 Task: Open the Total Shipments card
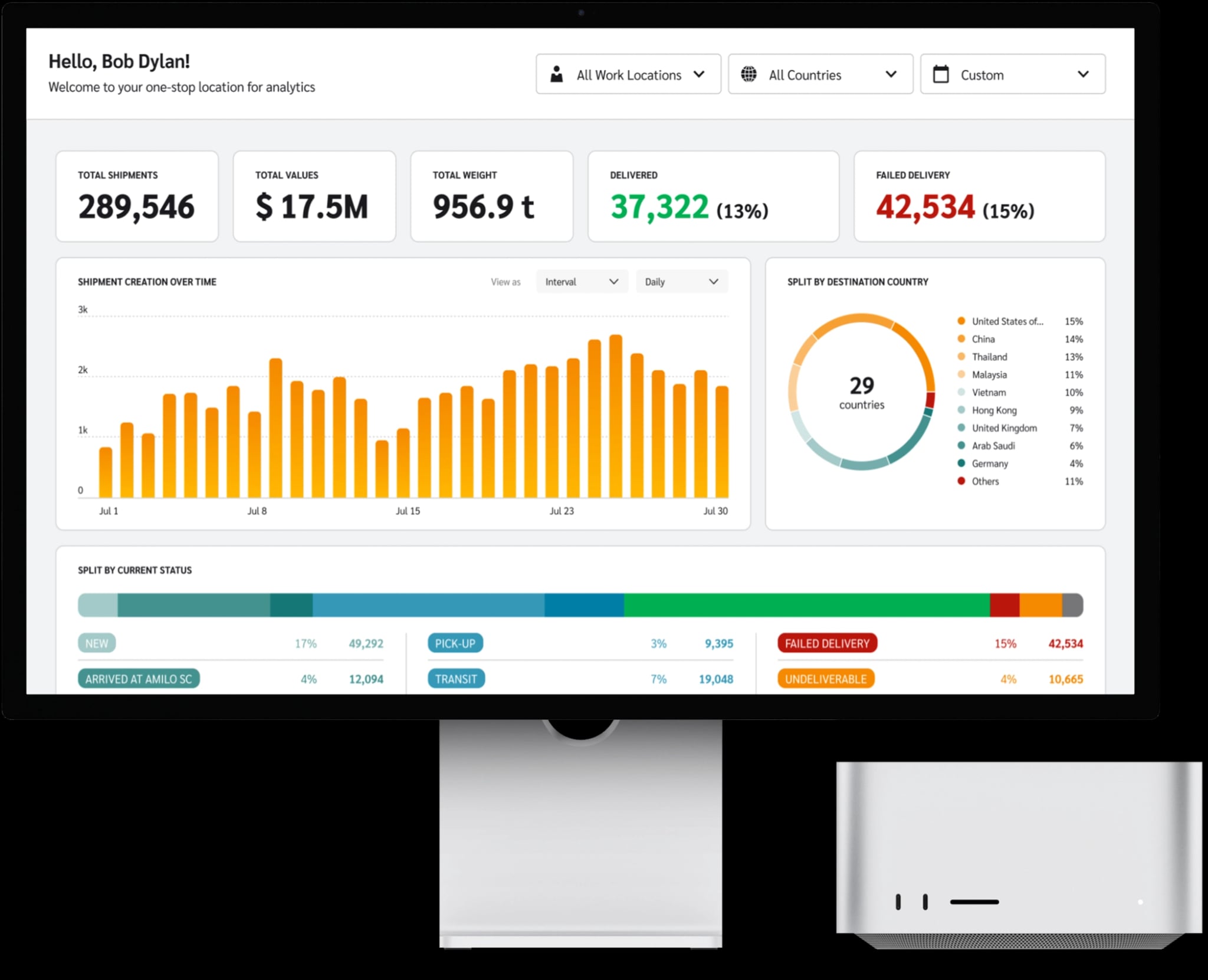[137, 196]
